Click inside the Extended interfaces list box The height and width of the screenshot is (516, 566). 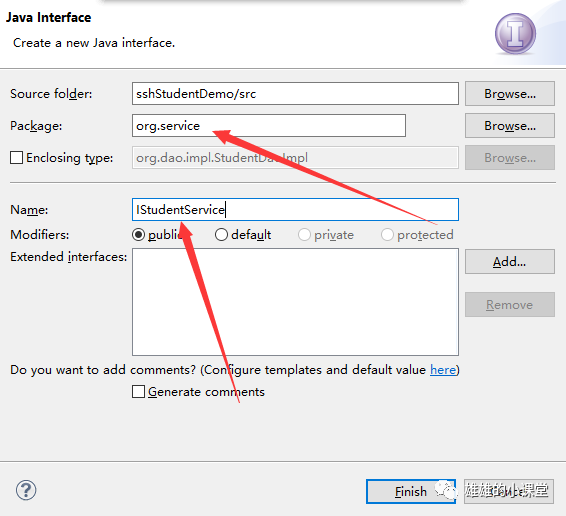point(295,302)
